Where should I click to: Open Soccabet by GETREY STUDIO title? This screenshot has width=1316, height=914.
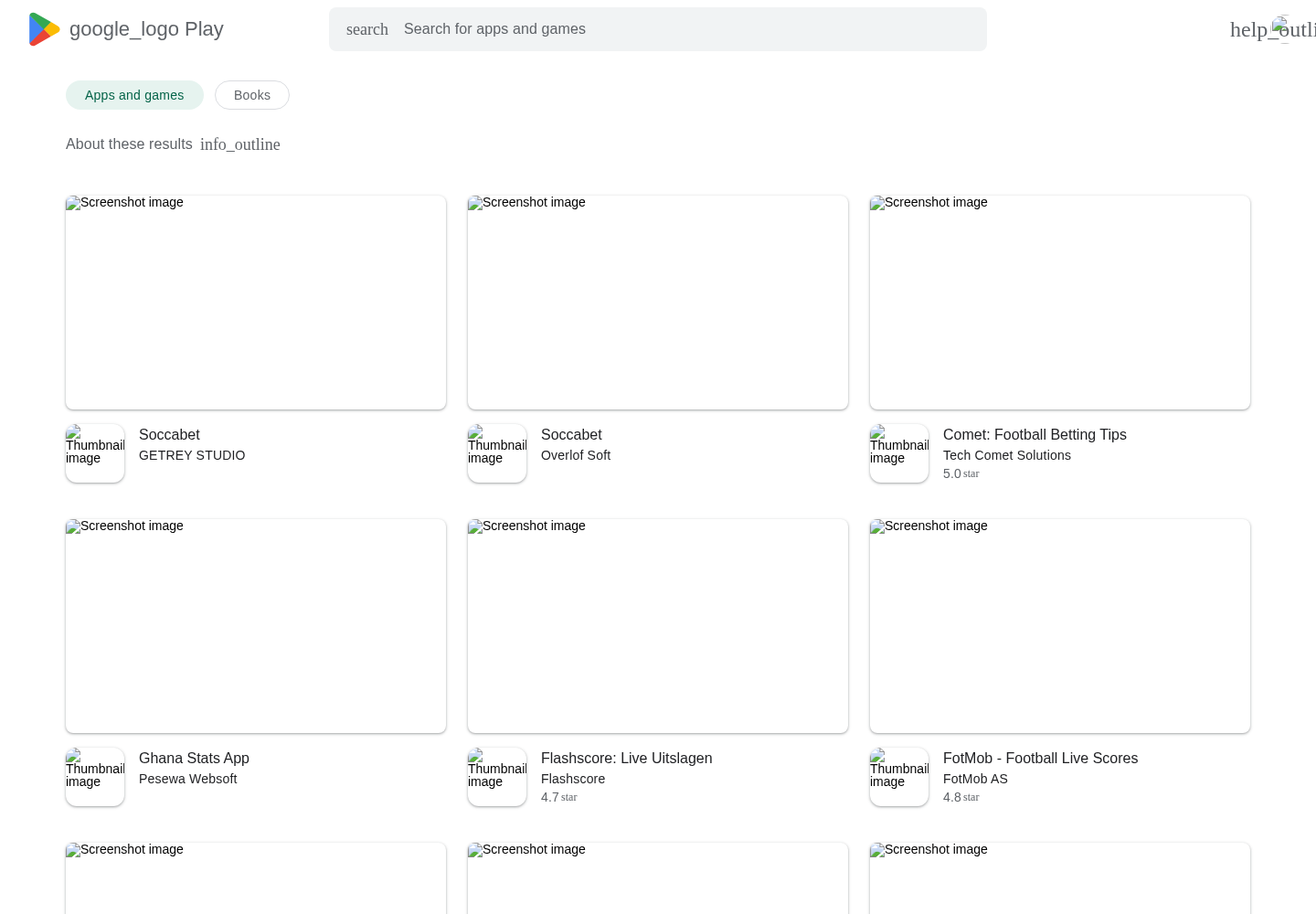pyautogui.click(x=169, y=435)
